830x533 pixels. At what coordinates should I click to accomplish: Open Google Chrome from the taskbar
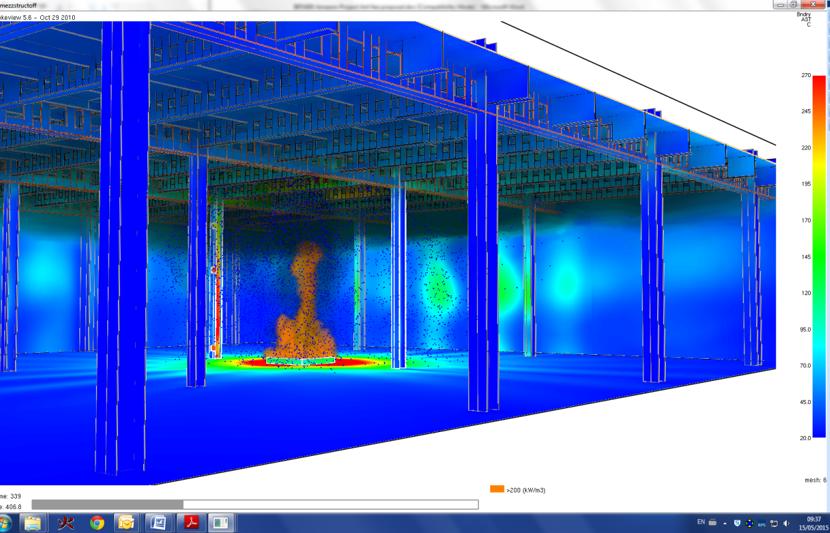click(x=97, y=523)
